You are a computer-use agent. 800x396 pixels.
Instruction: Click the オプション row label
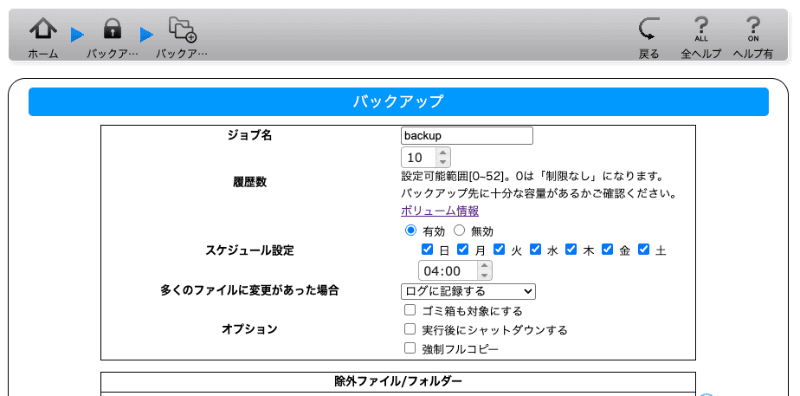point(249,329)
